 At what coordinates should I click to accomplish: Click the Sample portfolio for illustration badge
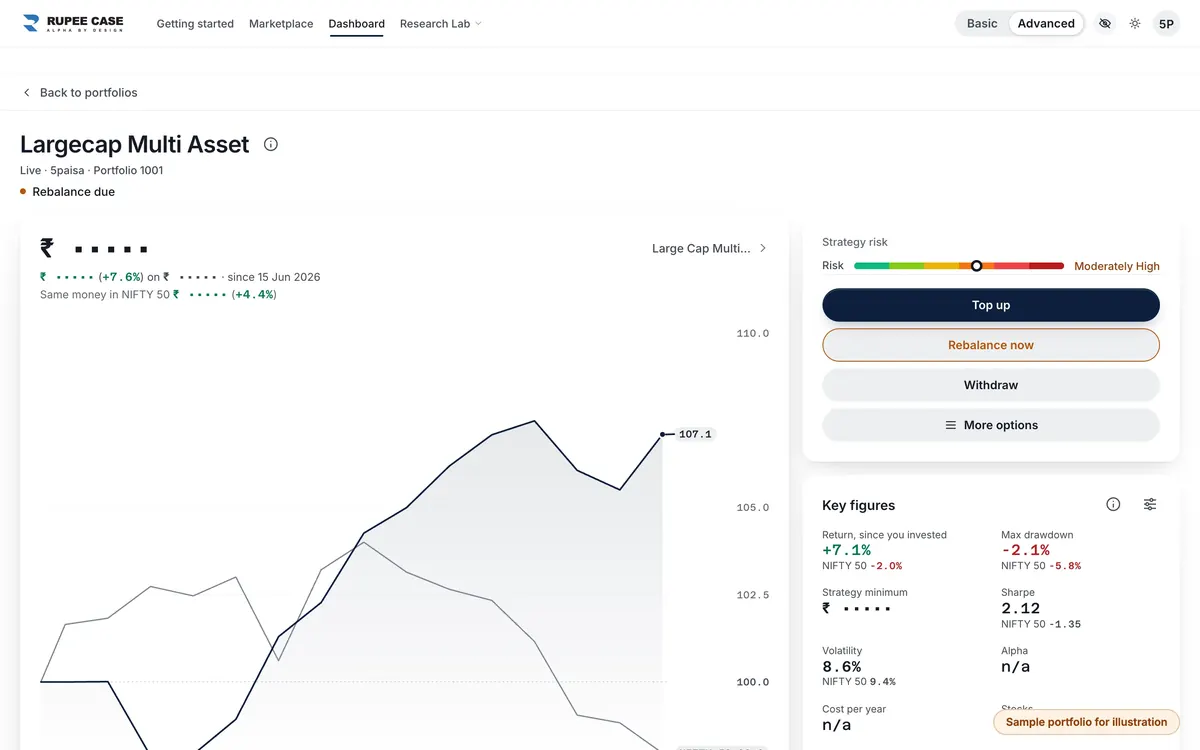click(x=1086, y=722)
